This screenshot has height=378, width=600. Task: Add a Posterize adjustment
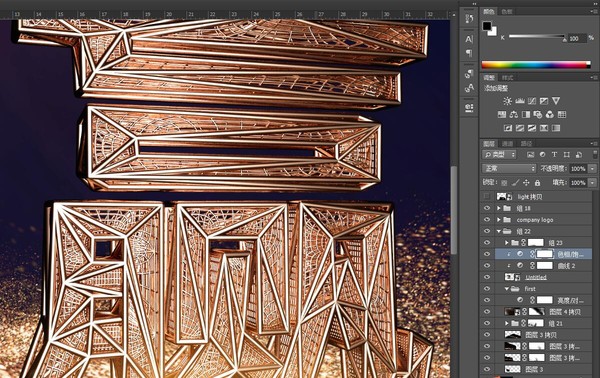coord(520,128)
